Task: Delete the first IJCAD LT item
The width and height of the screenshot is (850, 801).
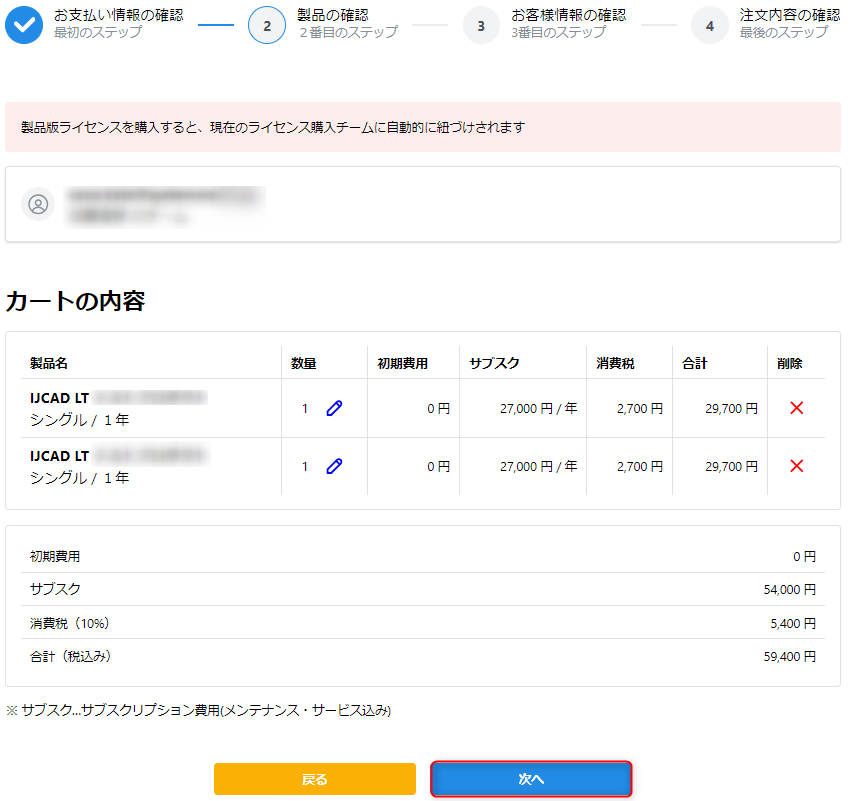Action: point(797,408)
